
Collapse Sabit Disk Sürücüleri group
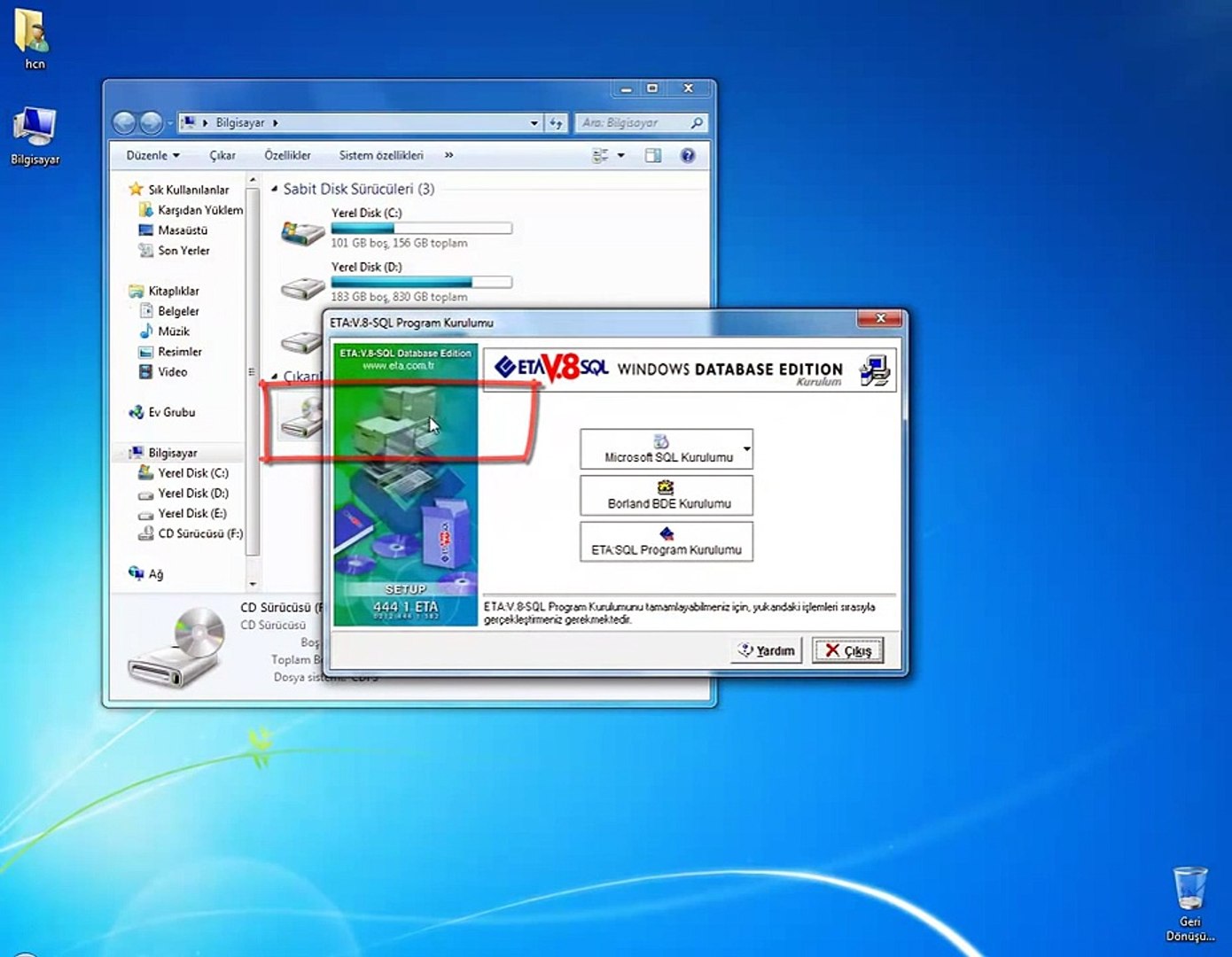(274, 189)
